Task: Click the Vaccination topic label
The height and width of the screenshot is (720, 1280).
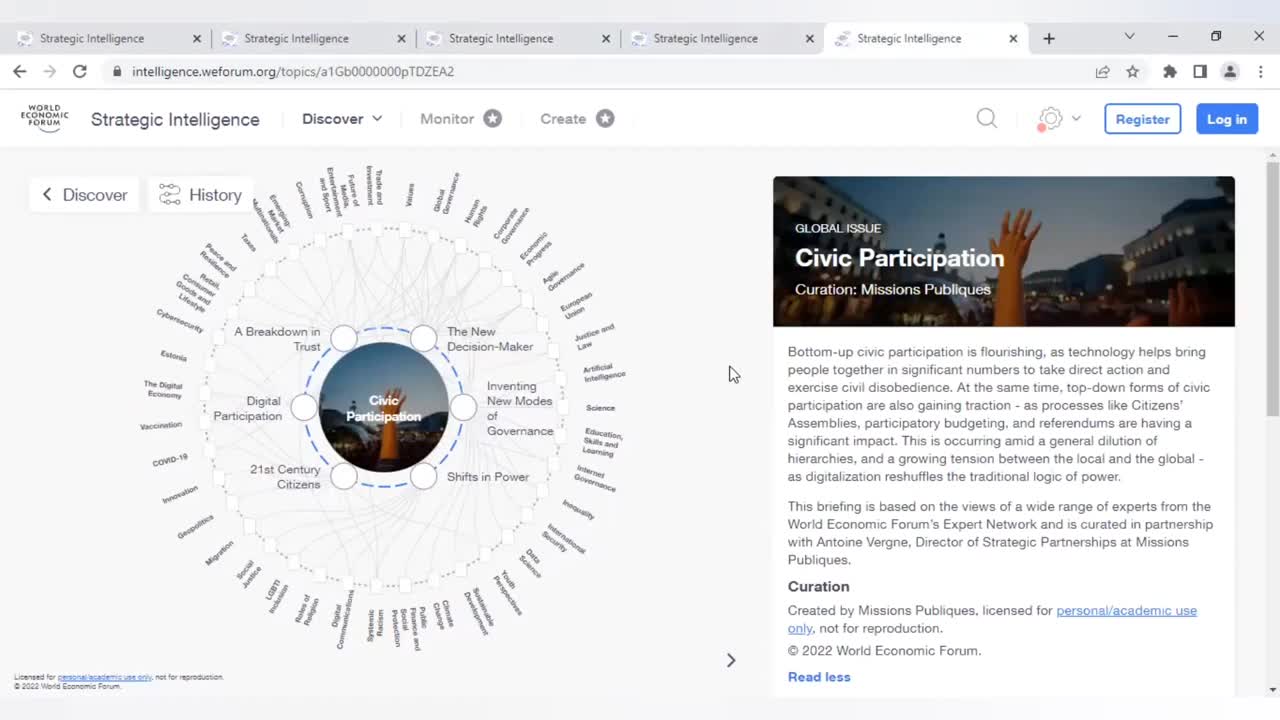Action: coord(161,426)
